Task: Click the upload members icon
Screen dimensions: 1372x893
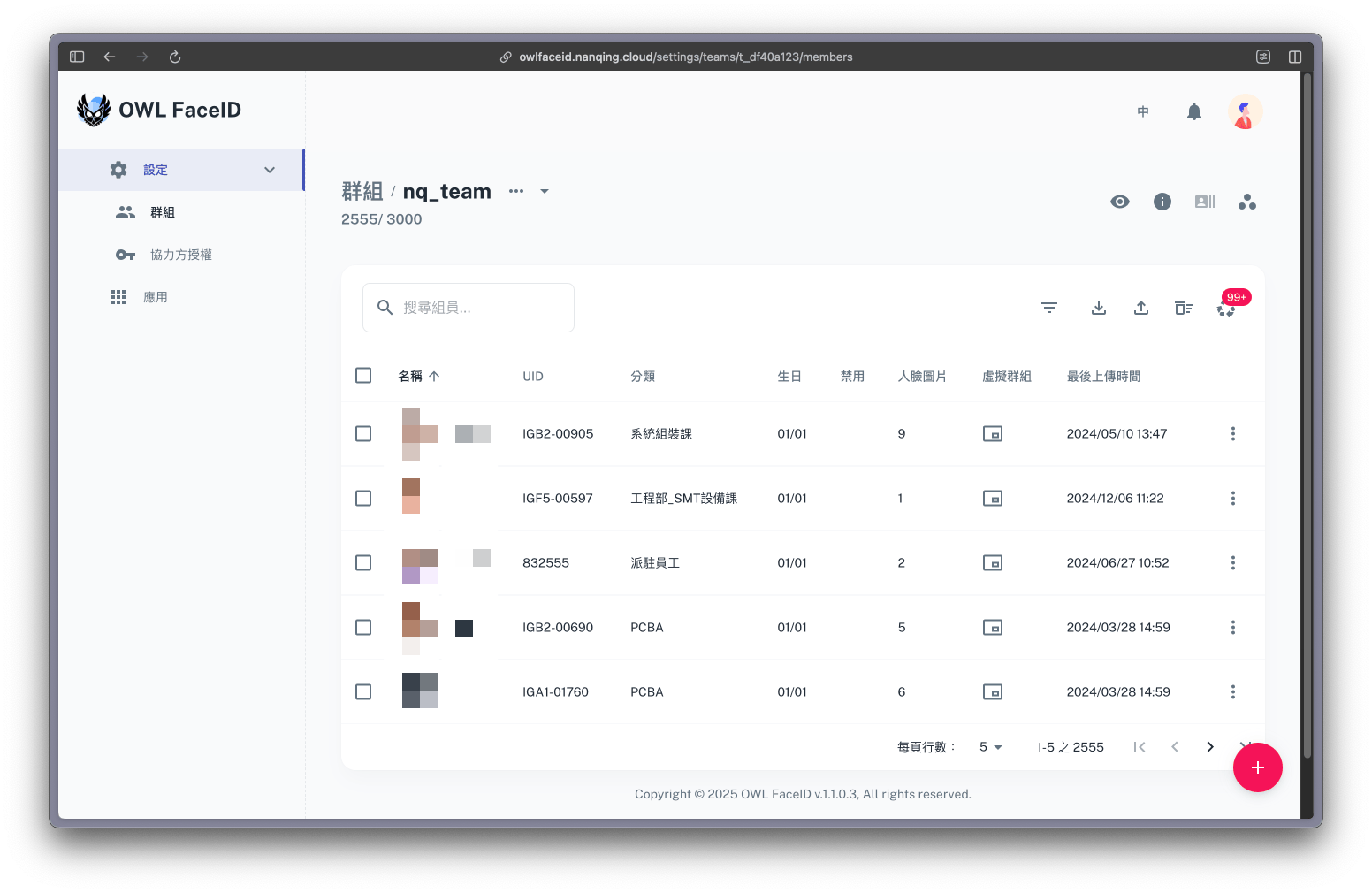Action: (1140, 308)
